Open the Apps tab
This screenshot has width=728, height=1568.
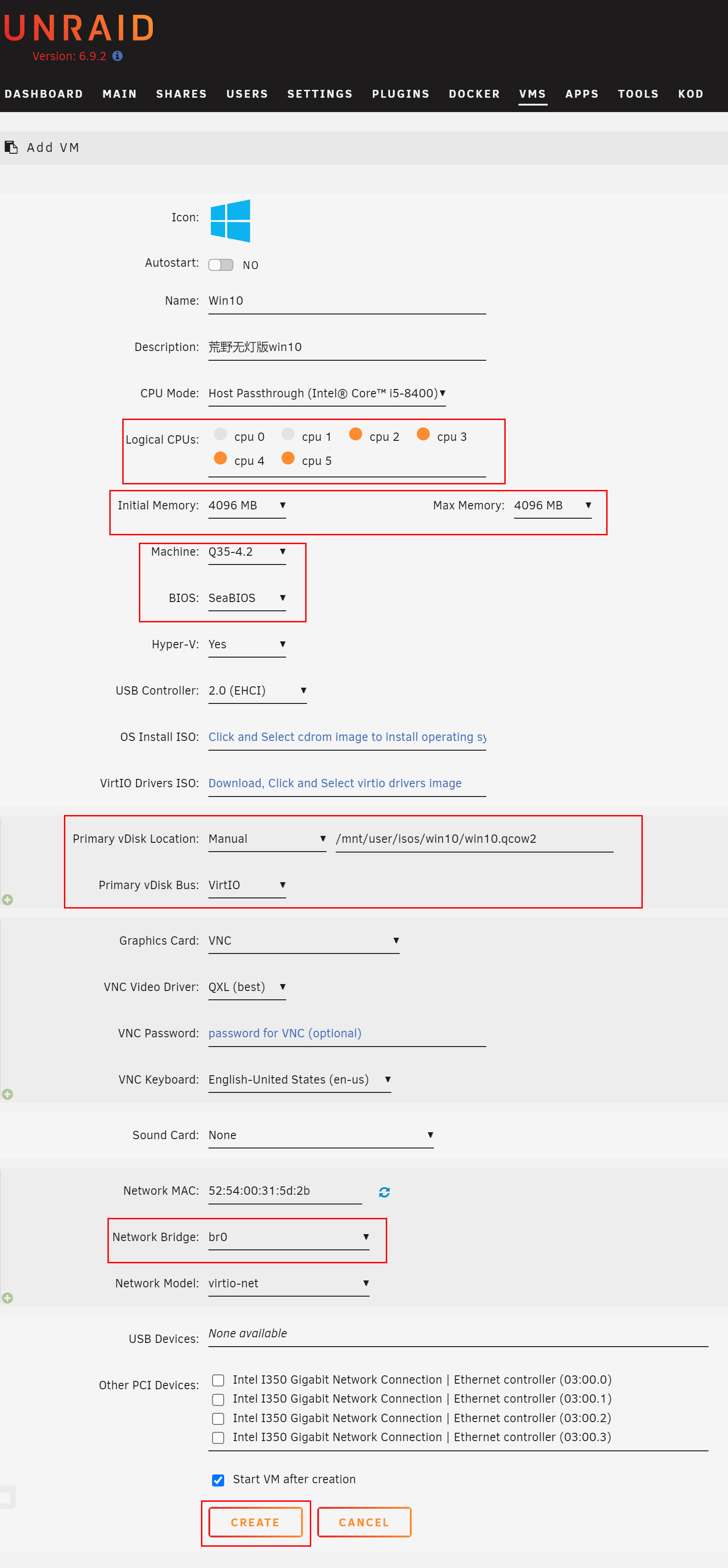(582, 94)
